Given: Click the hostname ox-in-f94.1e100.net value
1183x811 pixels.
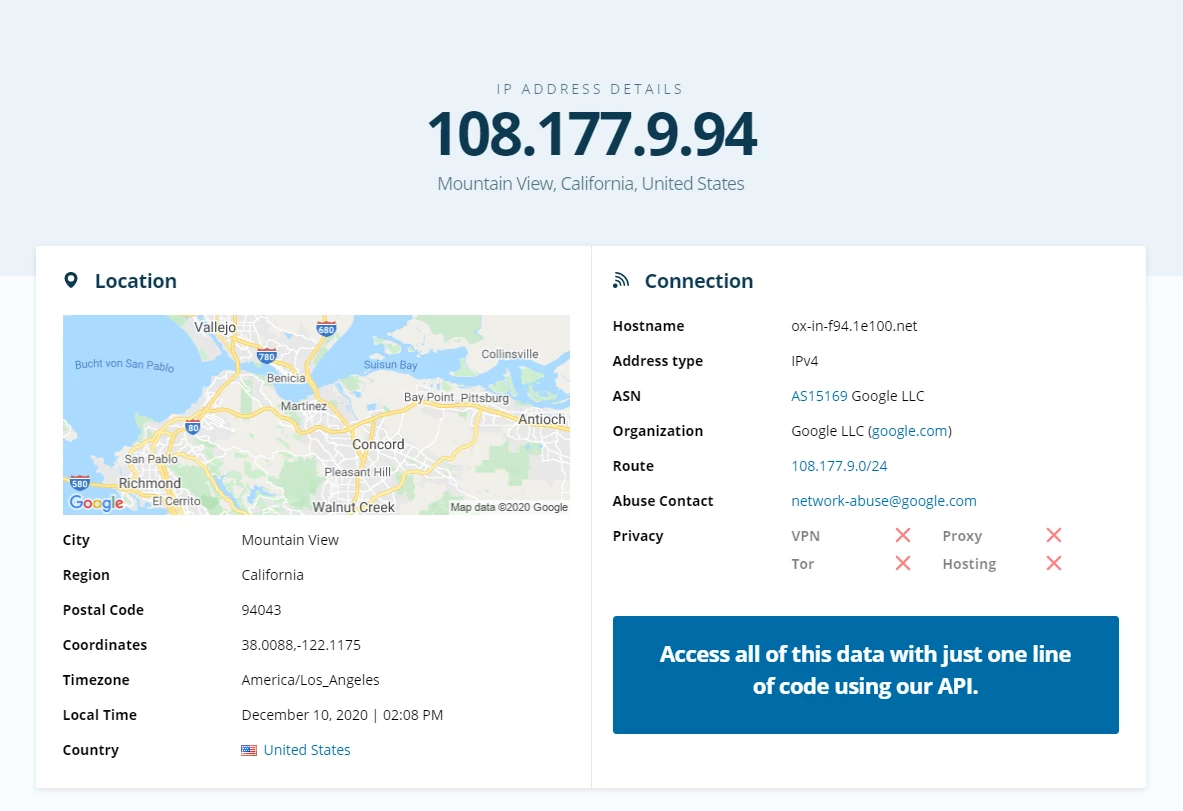Looking at the screenshot, I should click(x=854, y=326).
